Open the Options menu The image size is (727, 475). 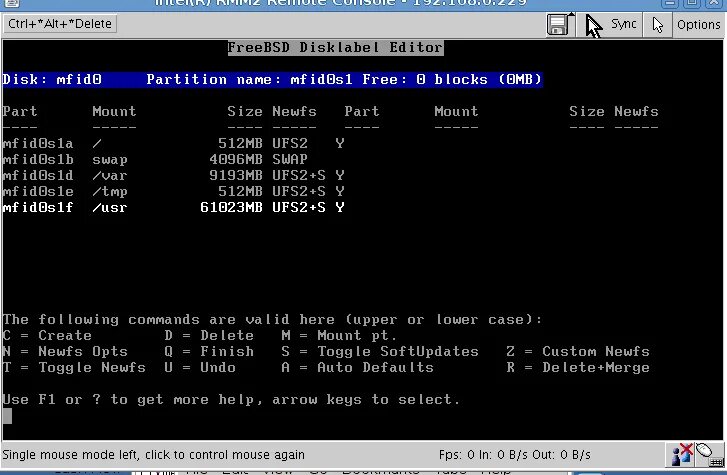(x=698, y=24)
